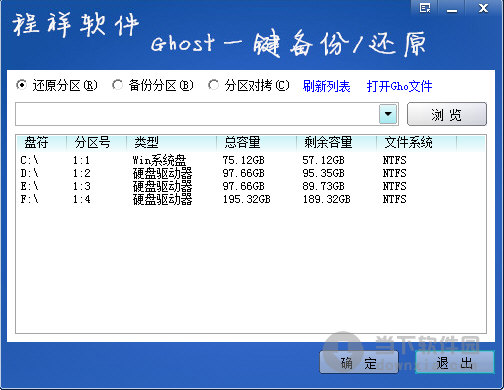Image resolution: width=504 pixels, height=390 pixels.
Task: Click partition number 1:3
Action: (x=81, y=186)
